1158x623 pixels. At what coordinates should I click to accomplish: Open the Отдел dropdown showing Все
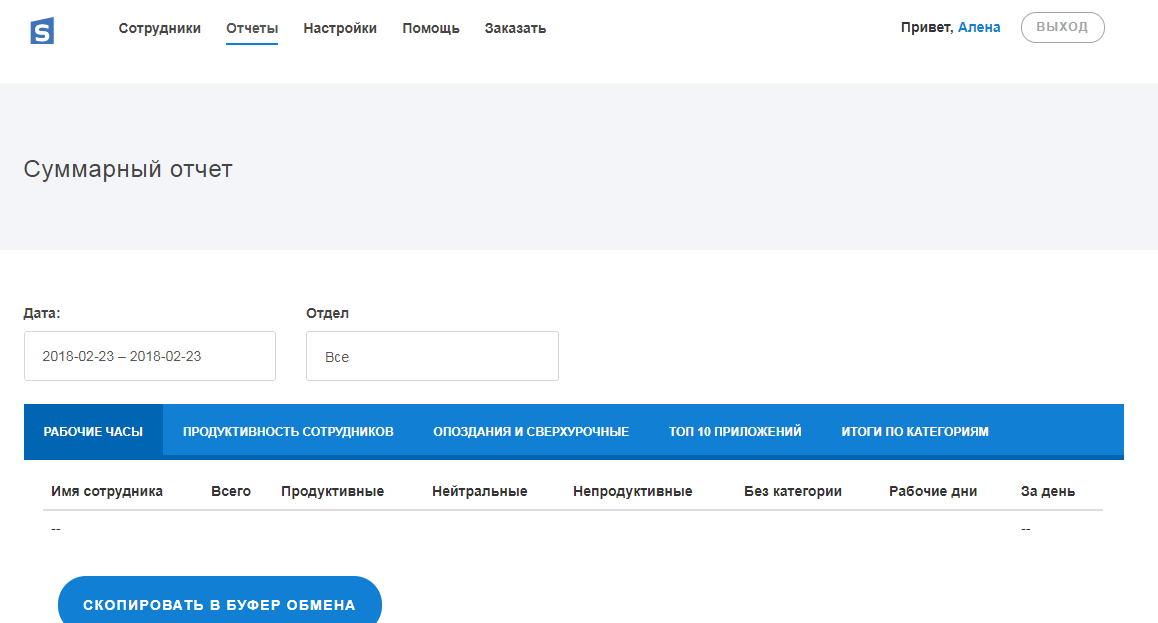coord(432,356)
